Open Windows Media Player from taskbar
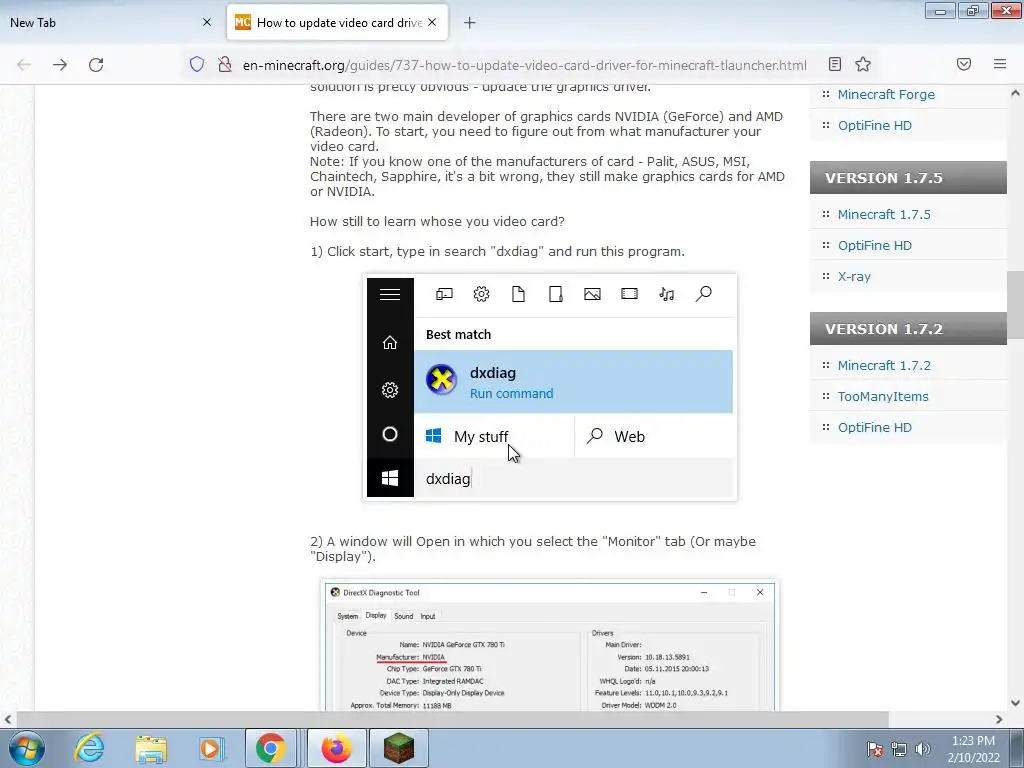 (x=210, y=748)
